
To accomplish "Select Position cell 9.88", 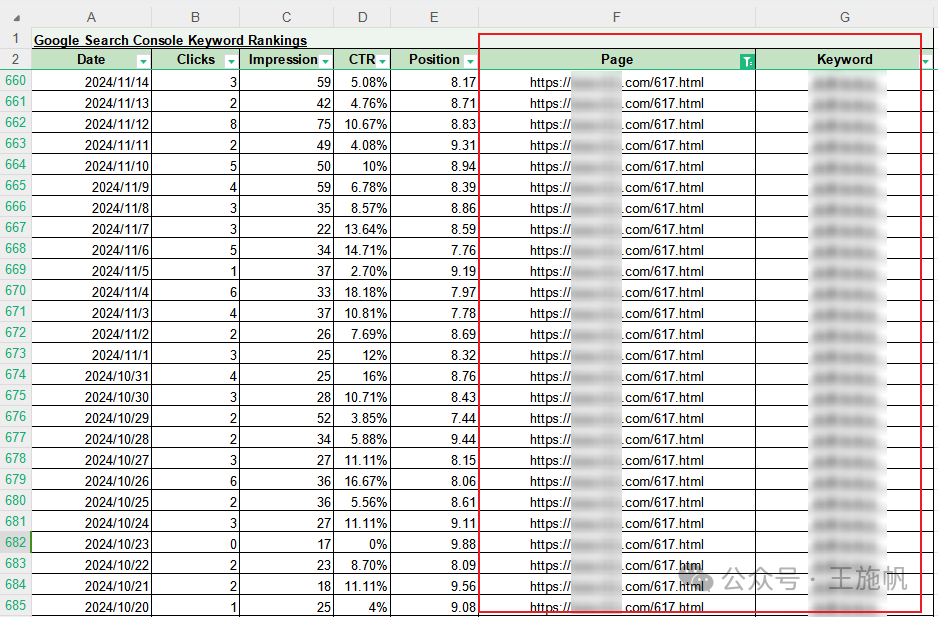I will 434,544.
